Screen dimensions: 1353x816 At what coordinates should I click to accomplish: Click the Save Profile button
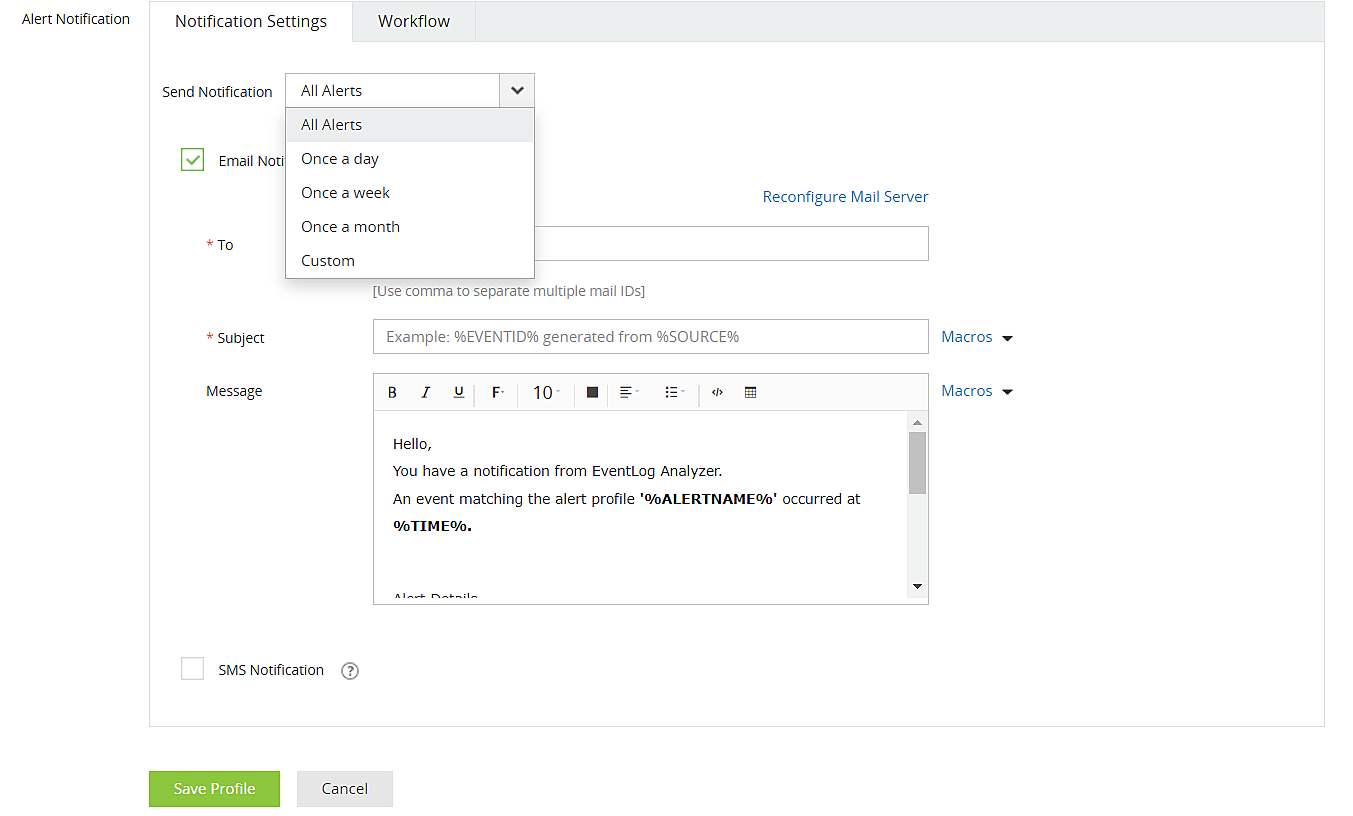coord(214,789)
